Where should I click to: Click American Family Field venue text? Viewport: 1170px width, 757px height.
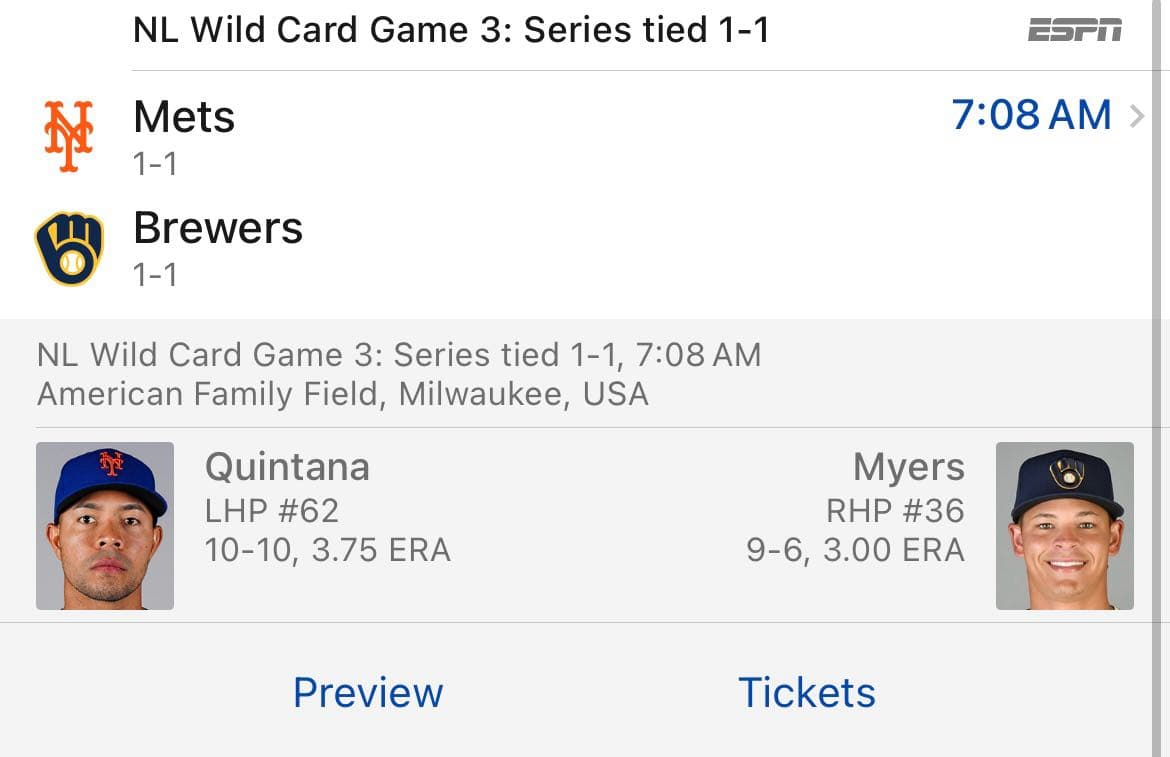[342, 394]
